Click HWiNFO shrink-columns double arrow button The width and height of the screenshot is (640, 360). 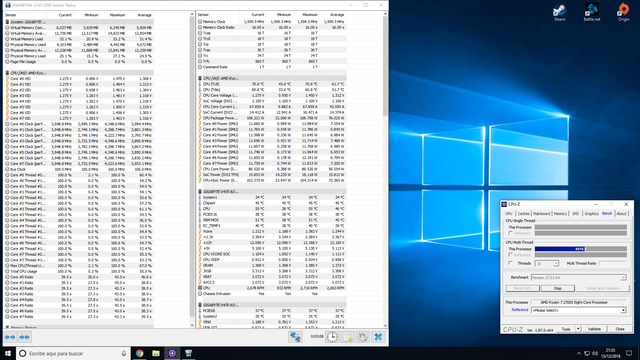coord(24,337)
